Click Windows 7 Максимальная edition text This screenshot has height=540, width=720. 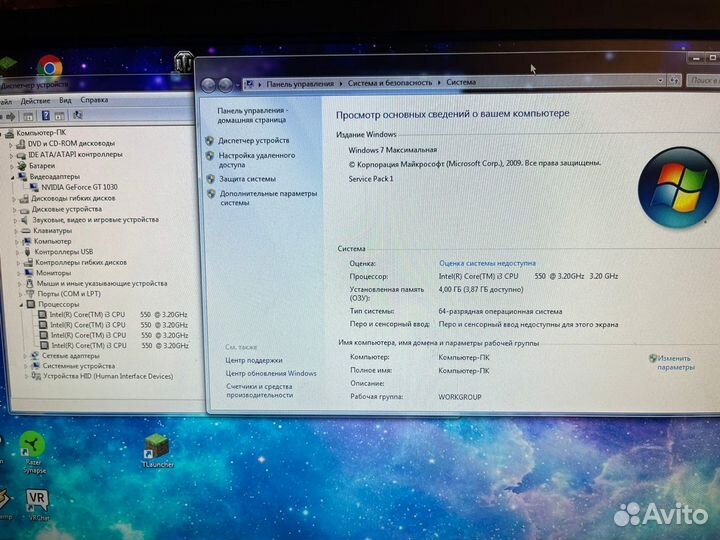(x=393, y=150)
